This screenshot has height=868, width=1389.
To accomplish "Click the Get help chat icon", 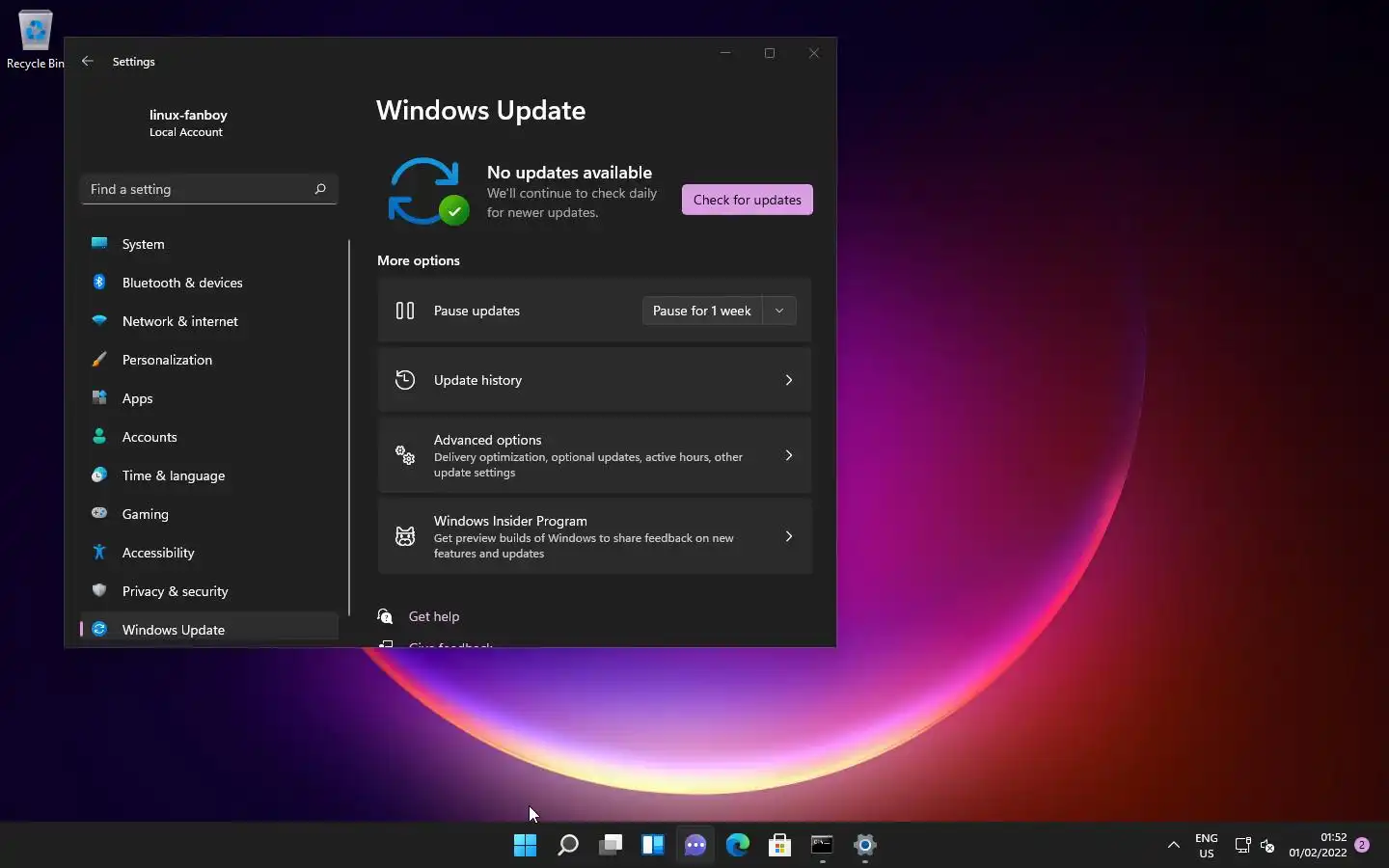I will (386, 616).
